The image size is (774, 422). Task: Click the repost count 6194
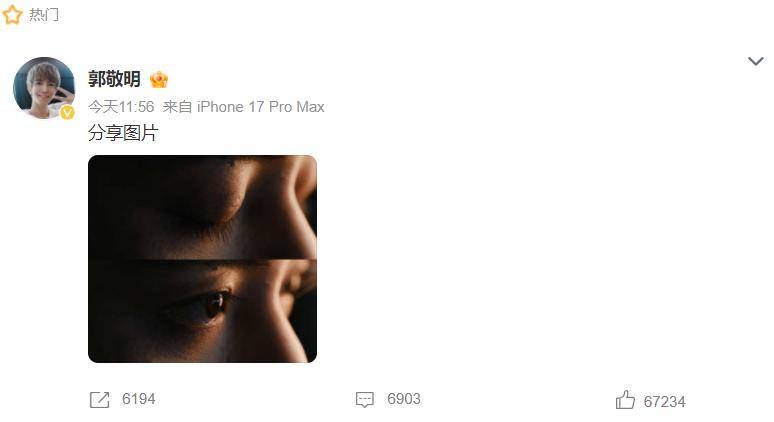coord(139,399)
